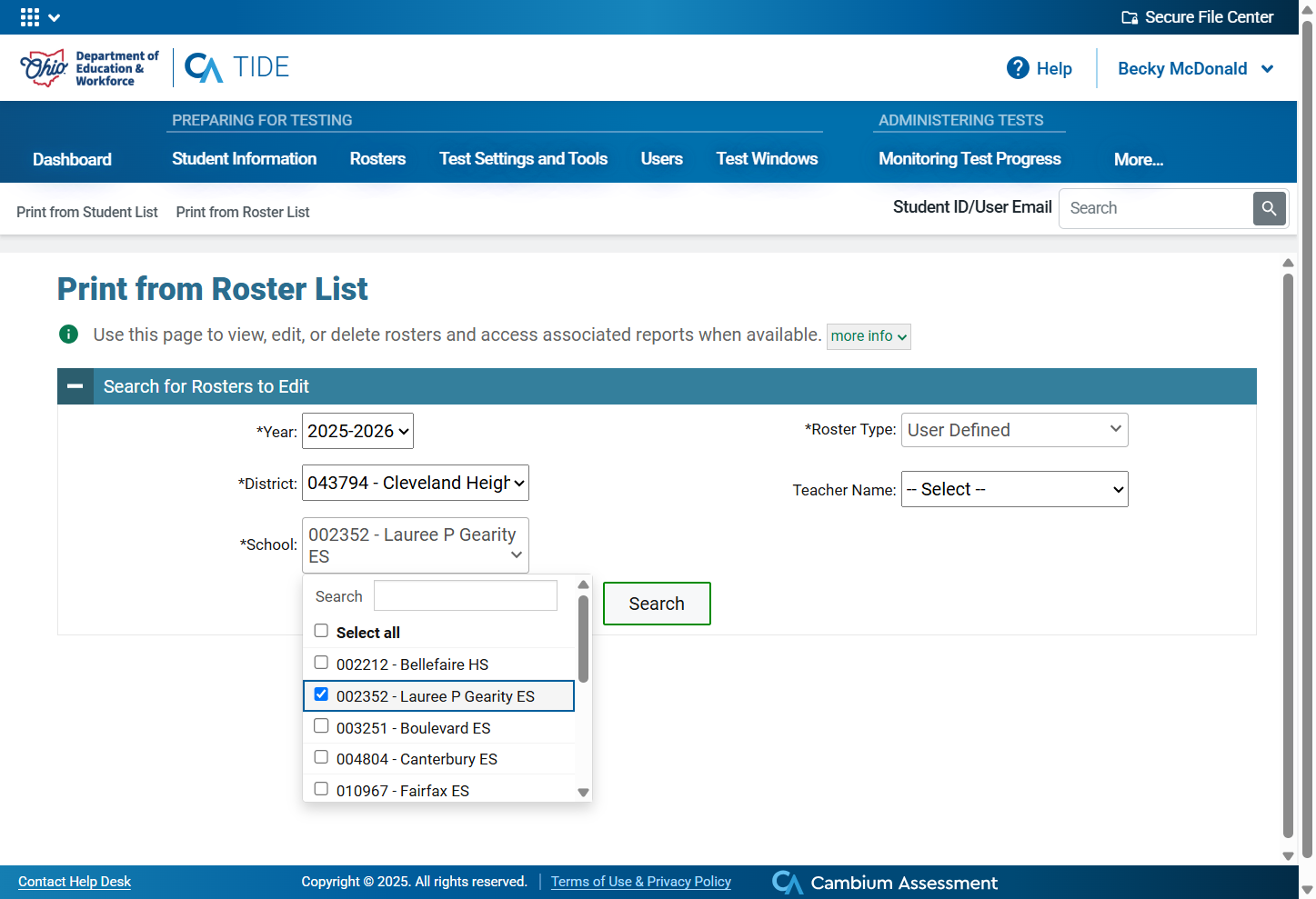Open the More... menu

click(x=1139, y=160)
